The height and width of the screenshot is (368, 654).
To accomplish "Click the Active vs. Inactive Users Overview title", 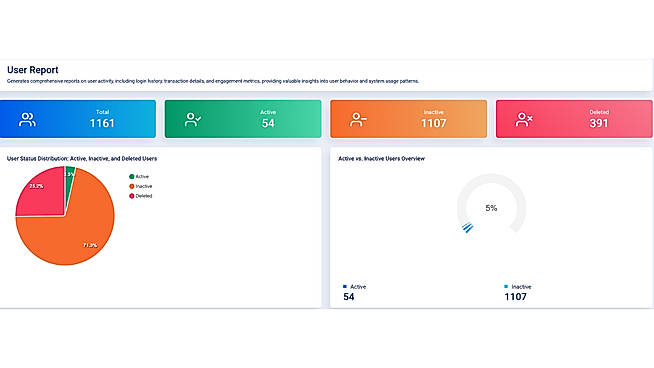I will pyautogui.click(x=381, y=159).
